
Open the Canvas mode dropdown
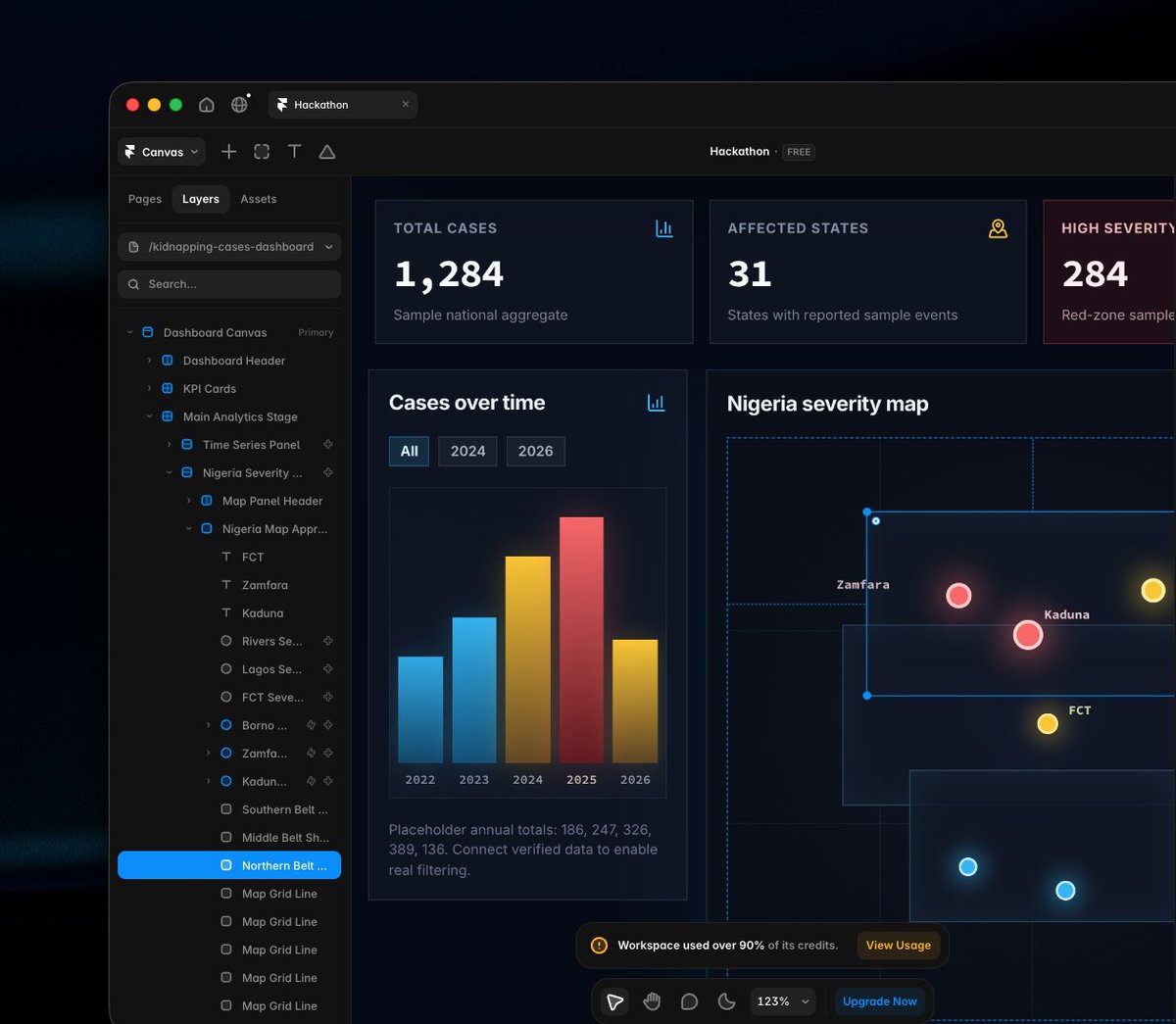(x=162, y=152)
